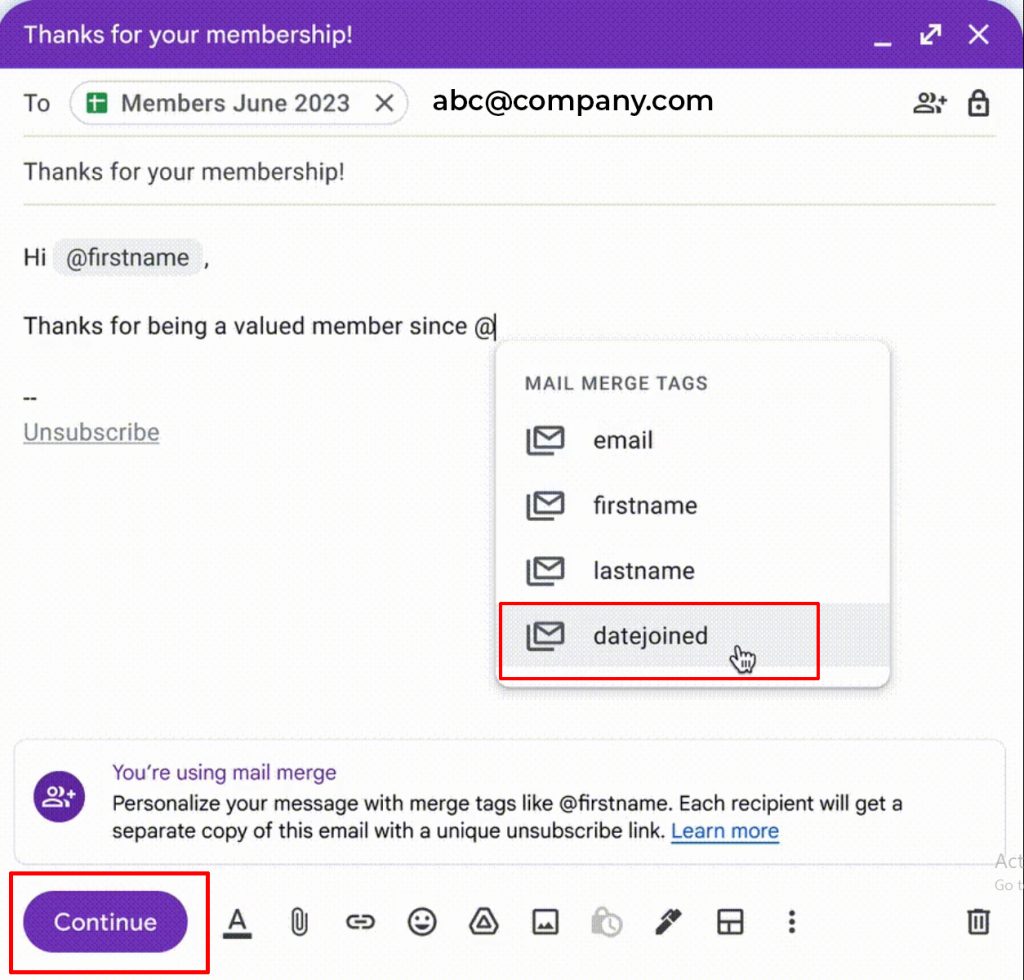This screenshot has height=980, width=1024.
Task: Choose the lastname merge tag
Action: (x=643, y=571)
